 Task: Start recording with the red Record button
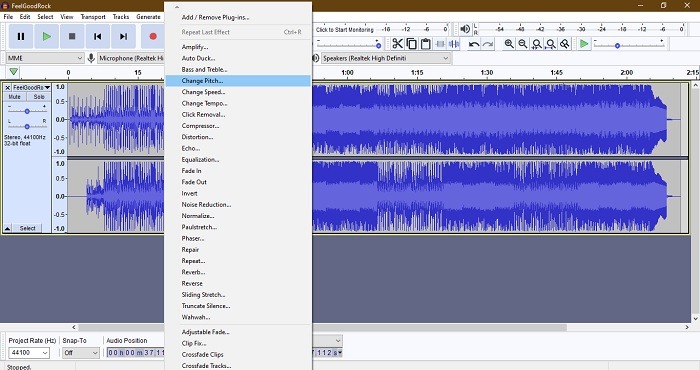click(x=153, y=37)
